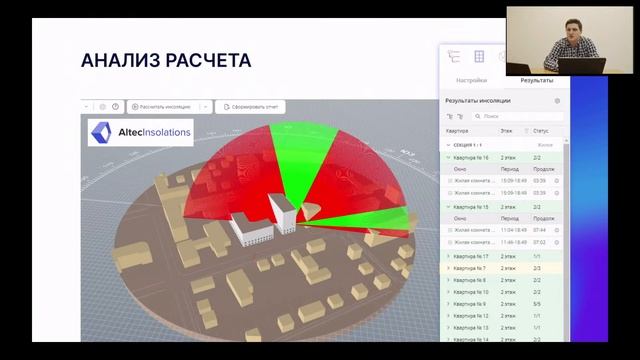This screenshot has height=360, width=640.
Task: Toggle checkbox of first Жилая комната under Квартира 16
Action: click(x=450, y=180)
